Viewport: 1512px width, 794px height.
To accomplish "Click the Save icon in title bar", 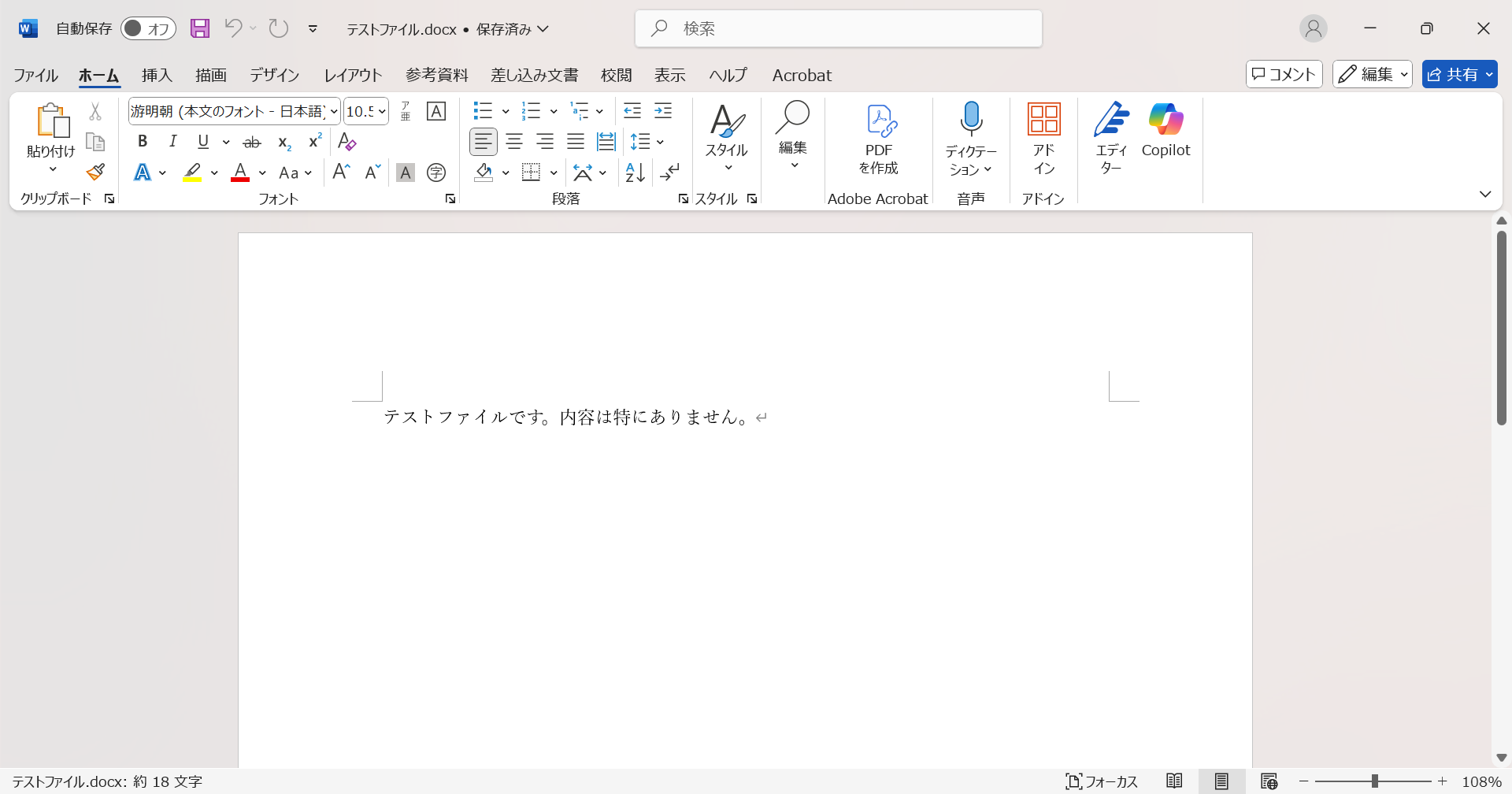I will point(200,29).
